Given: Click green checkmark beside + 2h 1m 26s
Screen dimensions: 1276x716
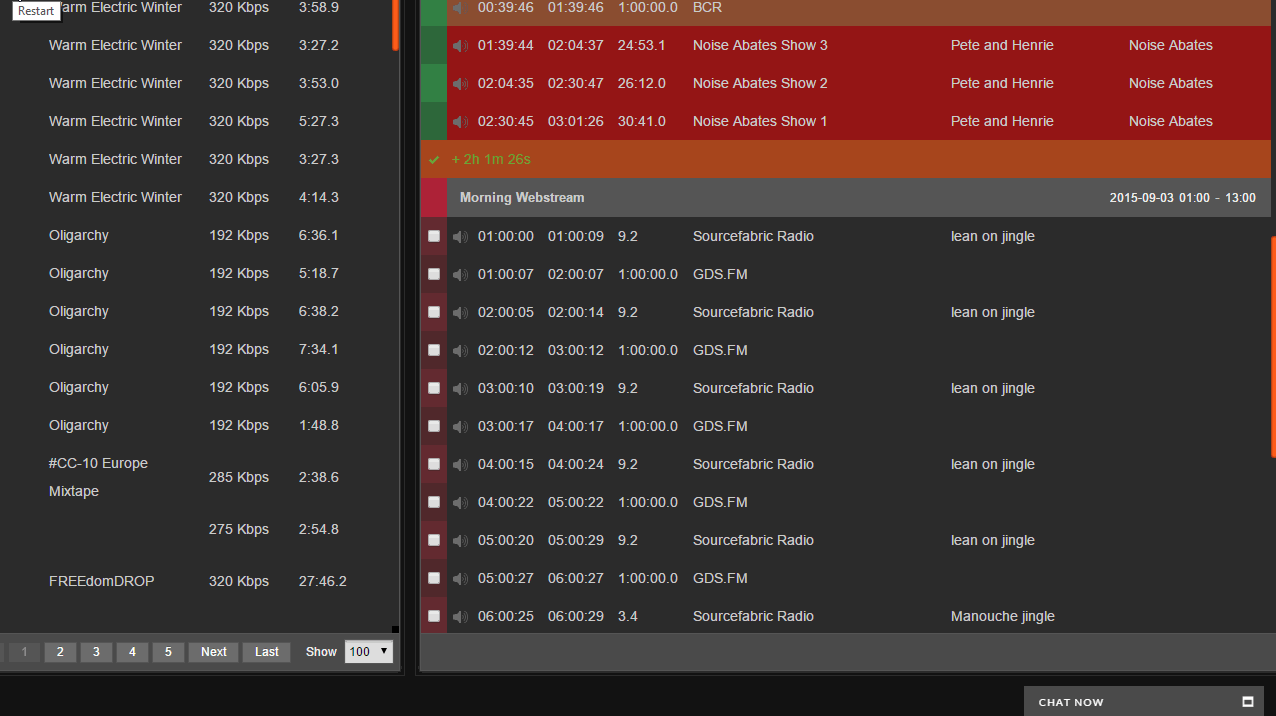Looking at the screenshot, I should tap(434, 160).
